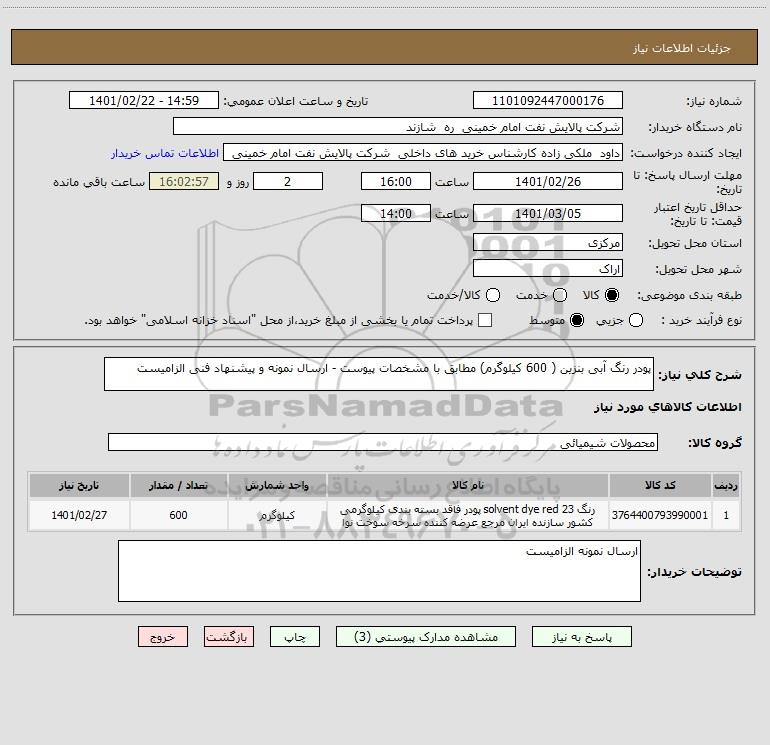
Task: Click the buyer notes text area
Action: (x=379, y=571)
